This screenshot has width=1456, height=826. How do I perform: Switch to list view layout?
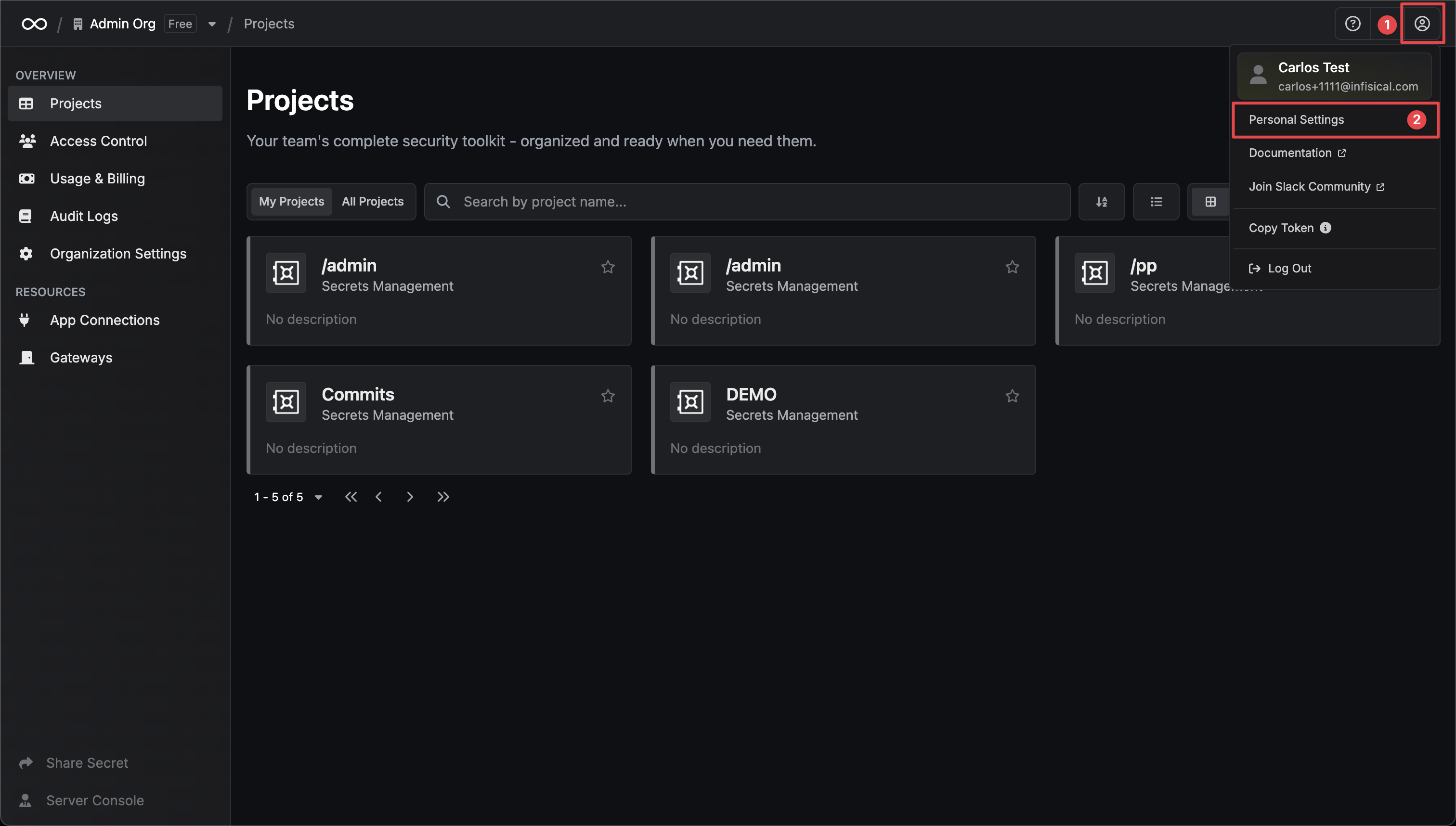point(1156,201)
